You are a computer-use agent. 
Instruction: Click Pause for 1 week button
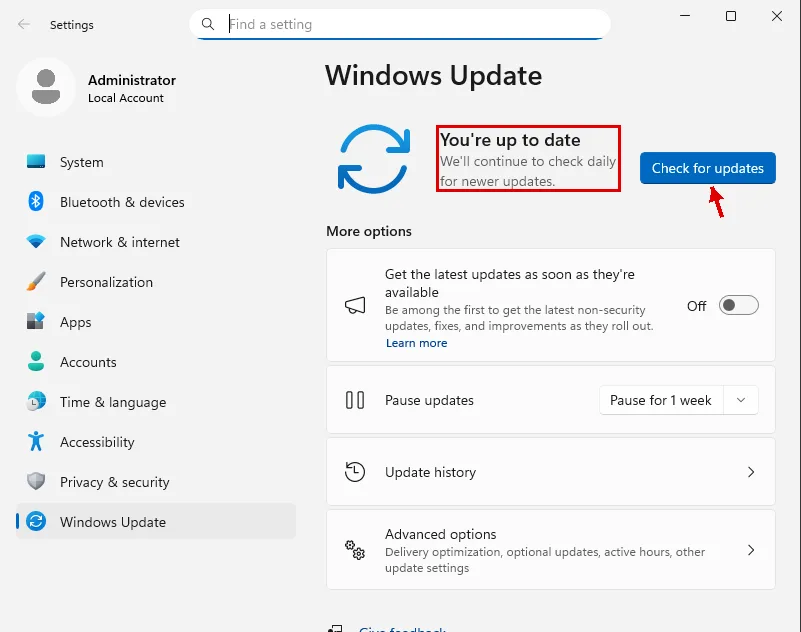661,400
